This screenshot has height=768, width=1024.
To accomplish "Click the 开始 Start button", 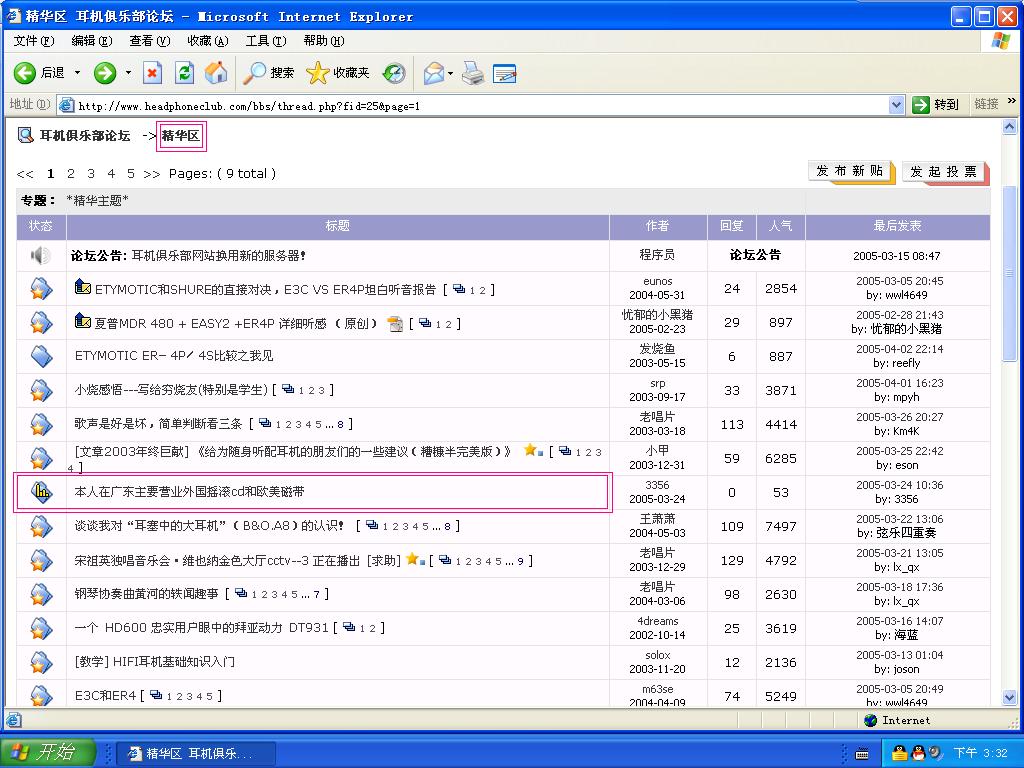I will [x=48, y=752].
